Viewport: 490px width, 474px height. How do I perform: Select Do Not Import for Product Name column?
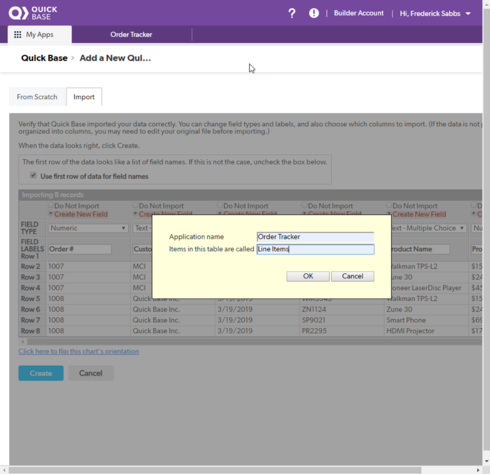pyautogui.click(x=389, y=205)
